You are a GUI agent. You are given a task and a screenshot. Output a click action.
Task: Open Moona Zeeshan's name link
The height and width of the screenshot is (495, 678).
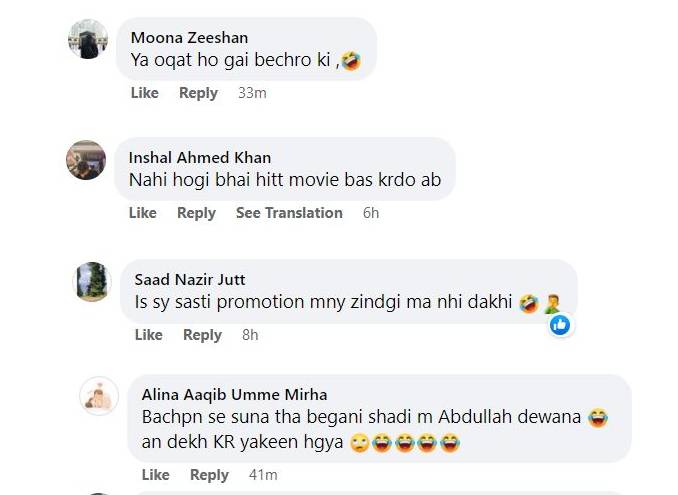pos(189,38)
